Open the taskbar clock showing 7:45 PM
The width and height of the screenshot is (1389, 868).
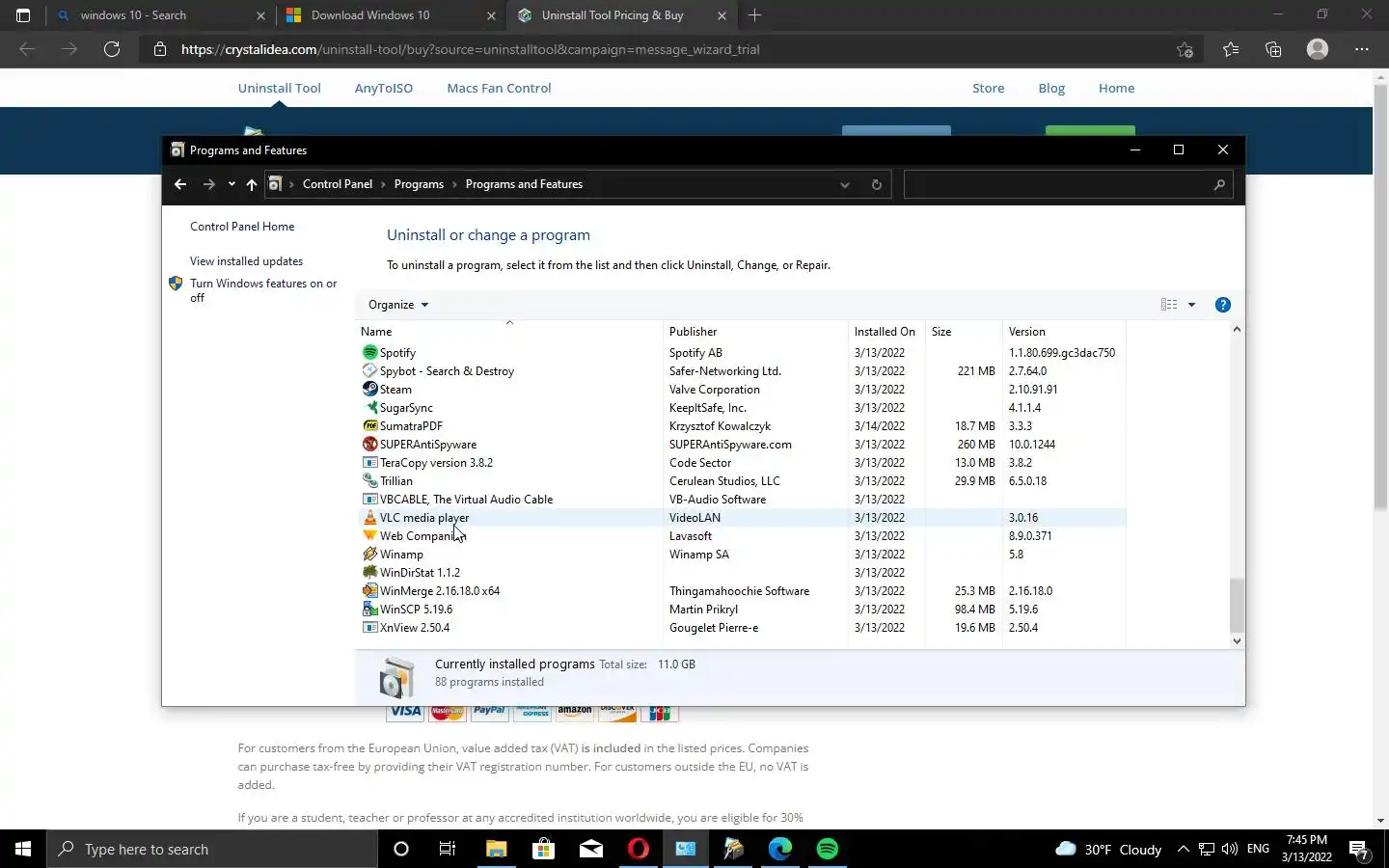click(1307, 849)
